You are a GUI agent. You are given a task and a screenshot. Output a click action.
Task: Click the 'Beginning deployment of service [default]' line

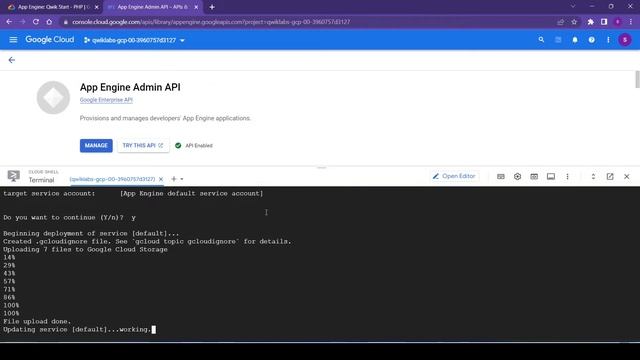click(91, 233)
